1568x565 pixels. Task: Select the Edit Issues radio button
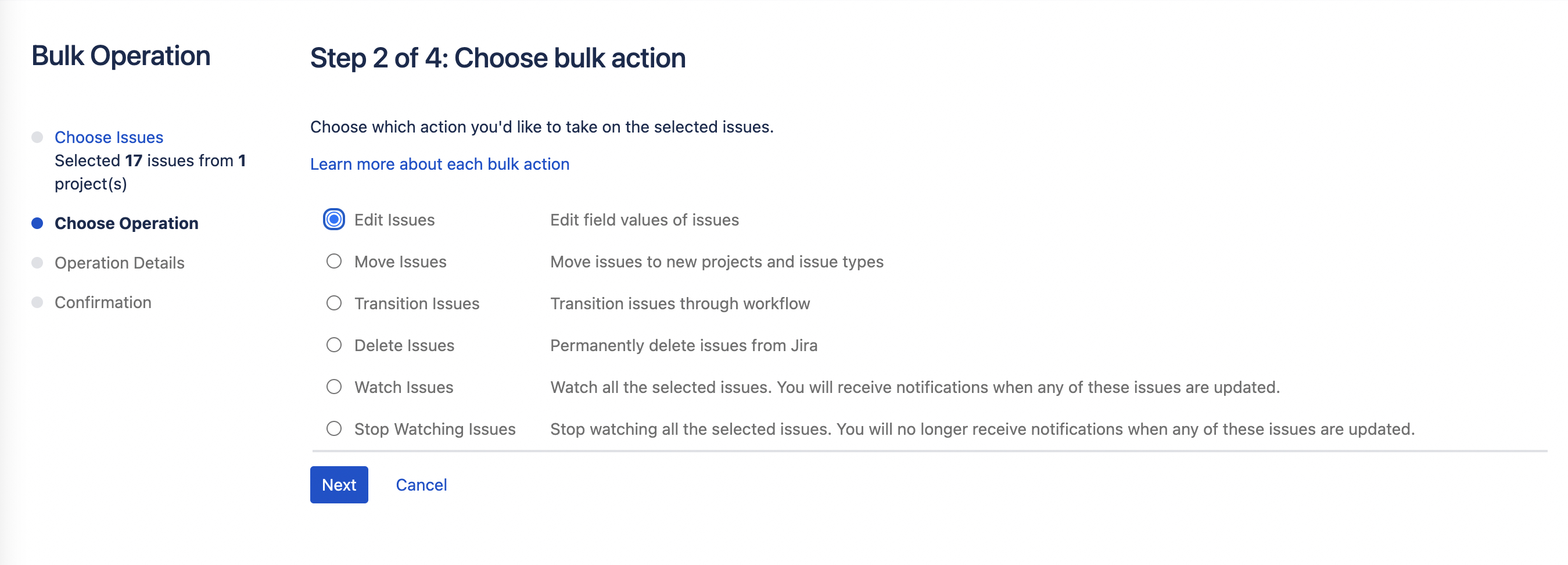tap(333, 219)
